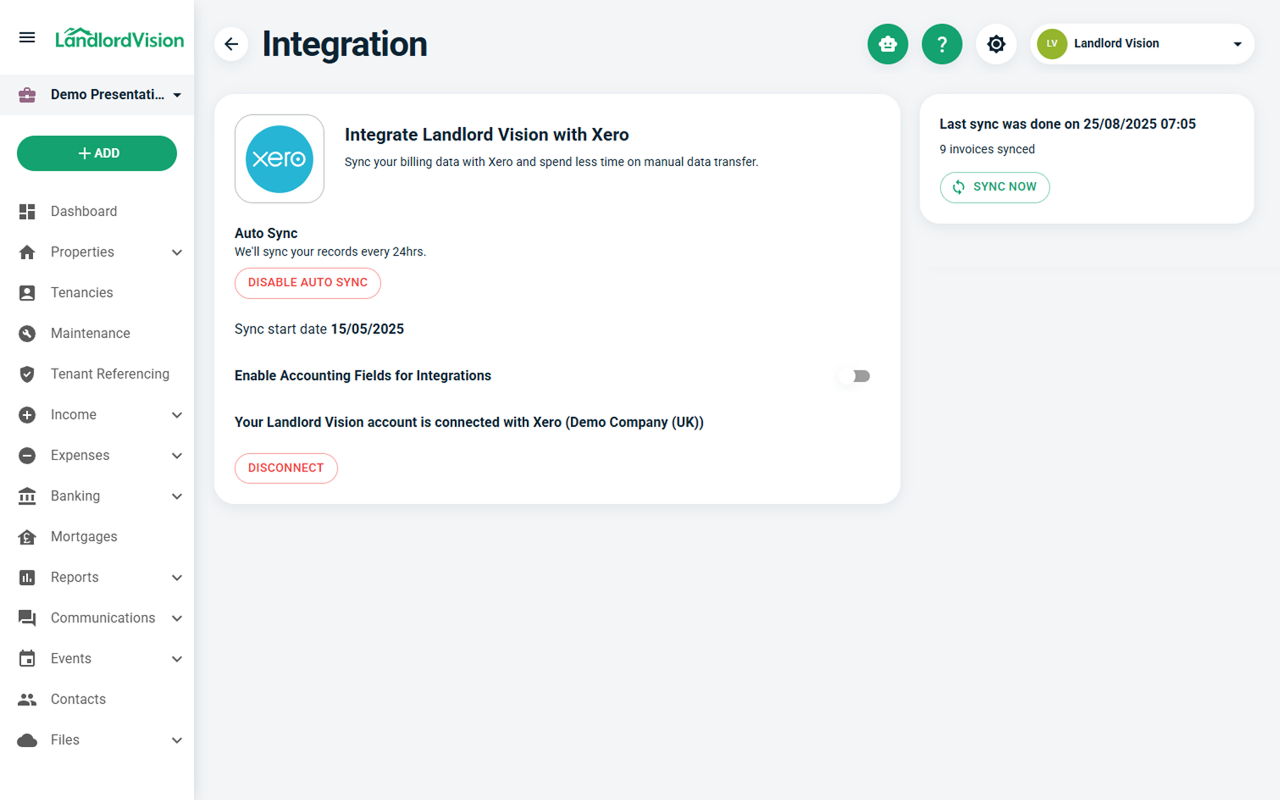Screen dimensions: 1280x800
Task: Click the Reports chart icon
Action: coord(27,577)
